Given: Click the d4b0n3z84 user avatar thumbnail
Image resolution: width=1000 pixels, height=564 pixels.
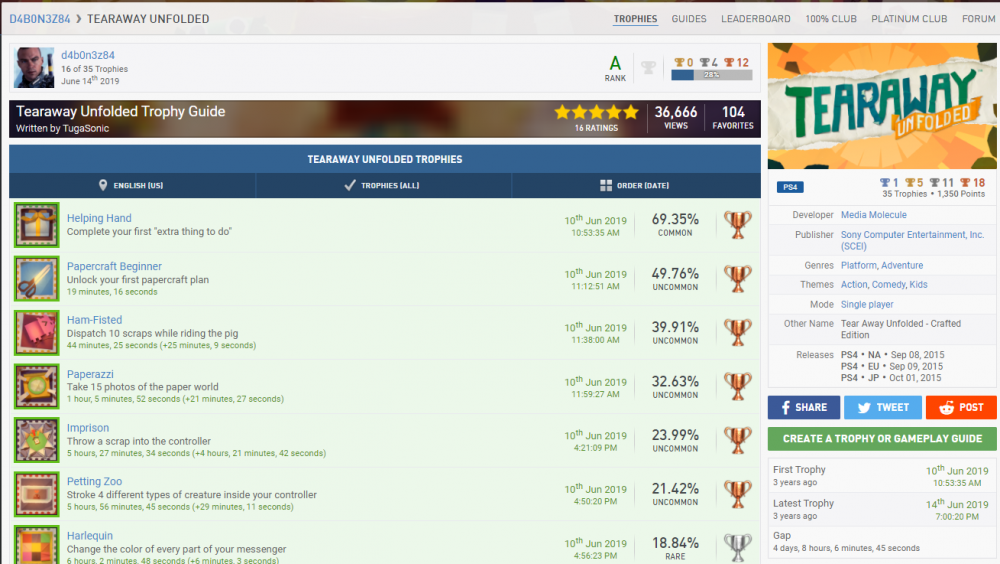Looking at the screenshot, I should coord(34,67).
